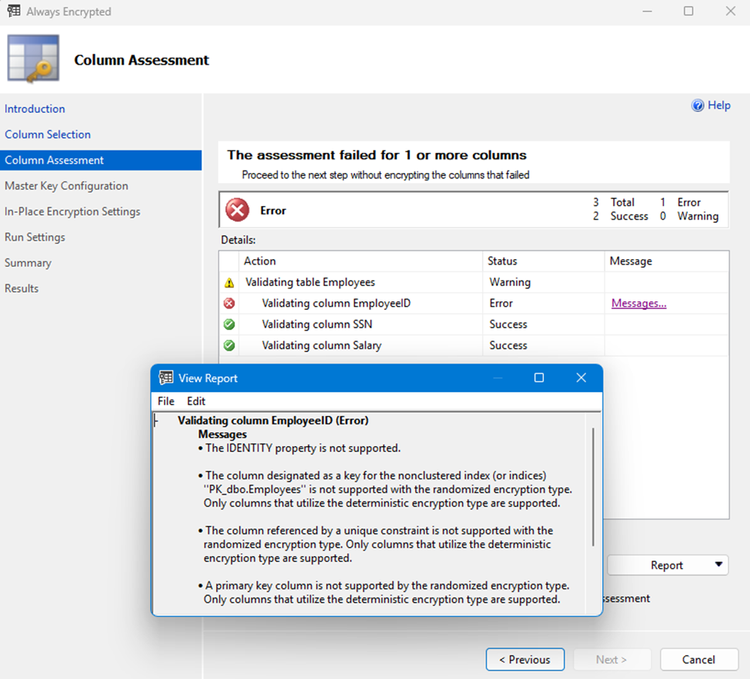This screenshot has height=679, width=750.
Task: Select the Validating column Salary row
Action: 474,345
